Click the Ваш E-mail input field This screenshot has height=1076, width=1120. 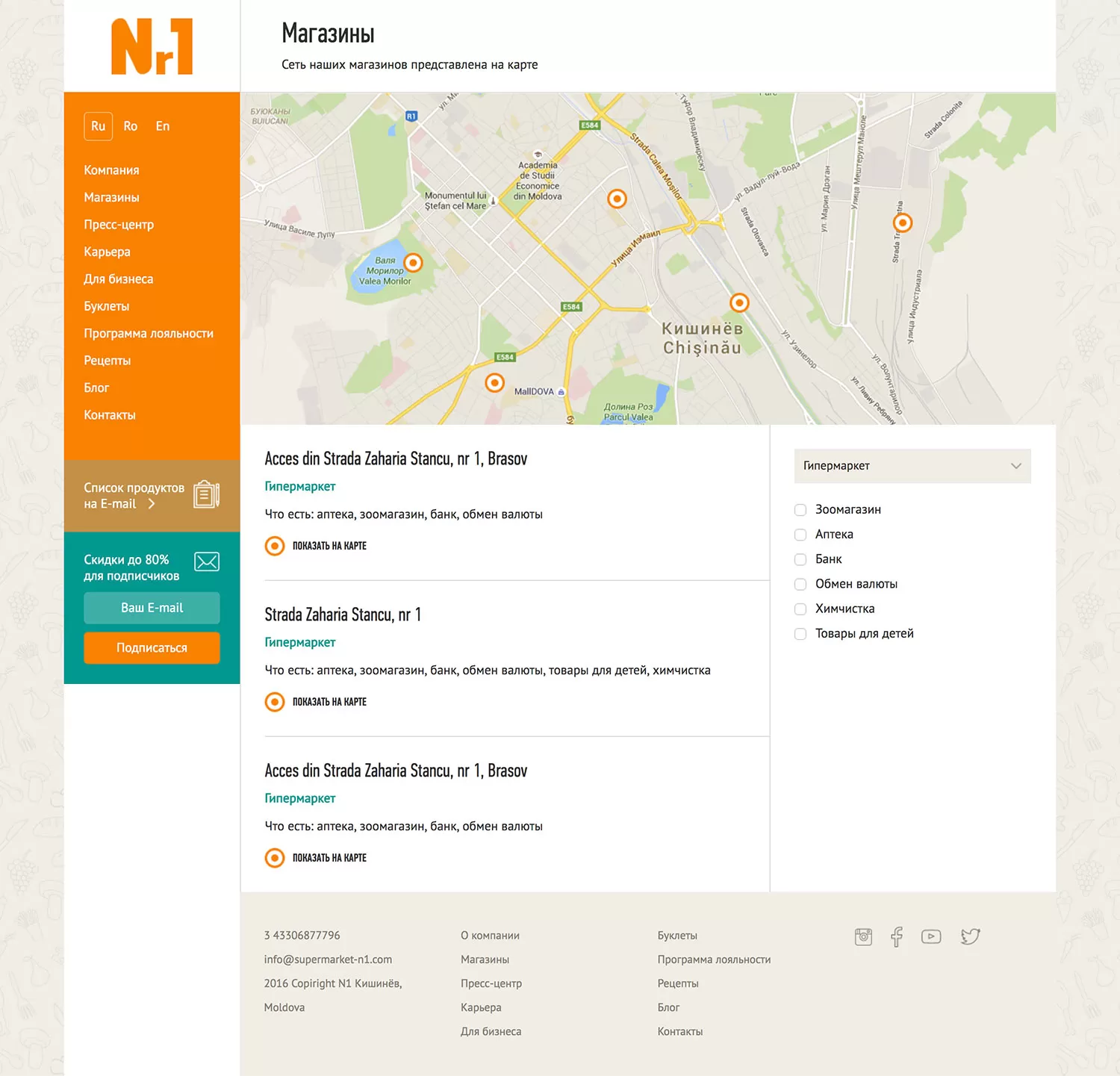point(152,608)
